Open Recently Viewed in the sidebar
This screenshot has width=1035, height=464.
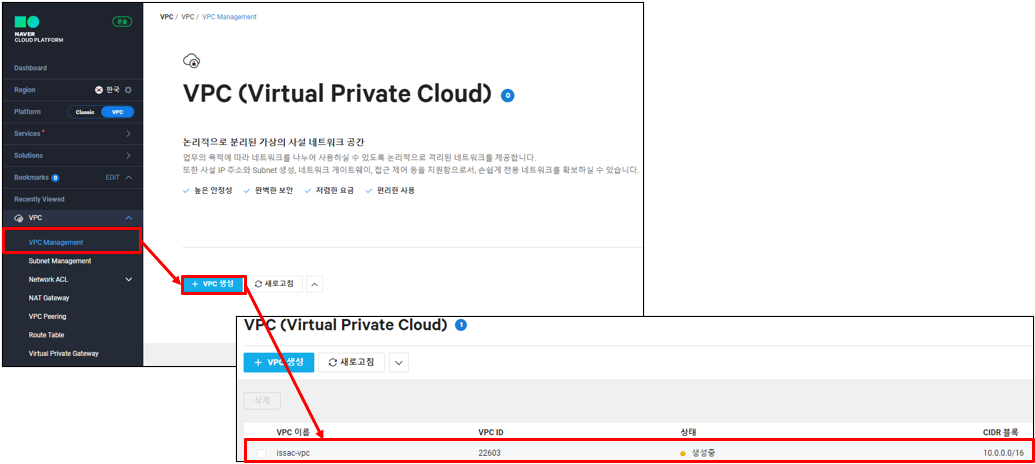39,199
